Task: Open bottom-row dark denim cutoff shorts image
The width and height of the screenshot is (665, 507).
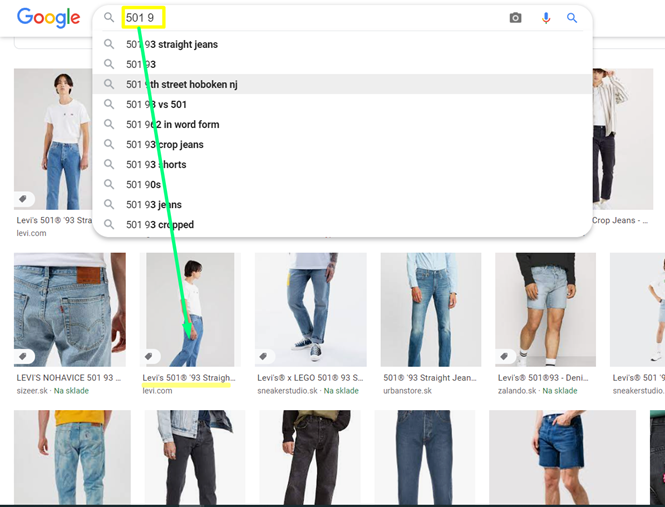Action: 562,457
